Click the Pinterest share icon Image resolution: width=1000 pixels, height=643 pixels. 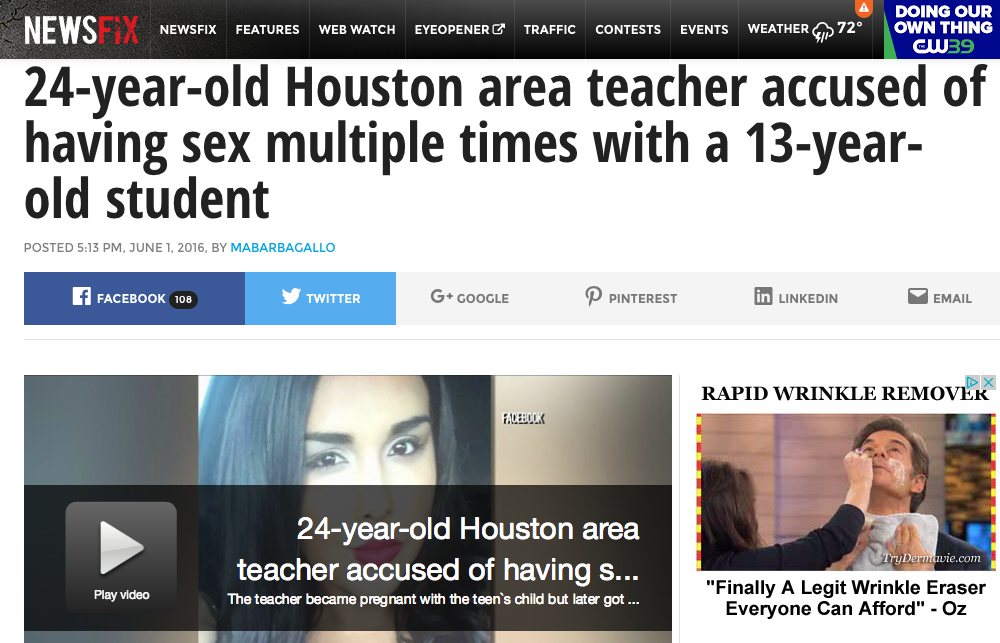click(x=593, y=297)
